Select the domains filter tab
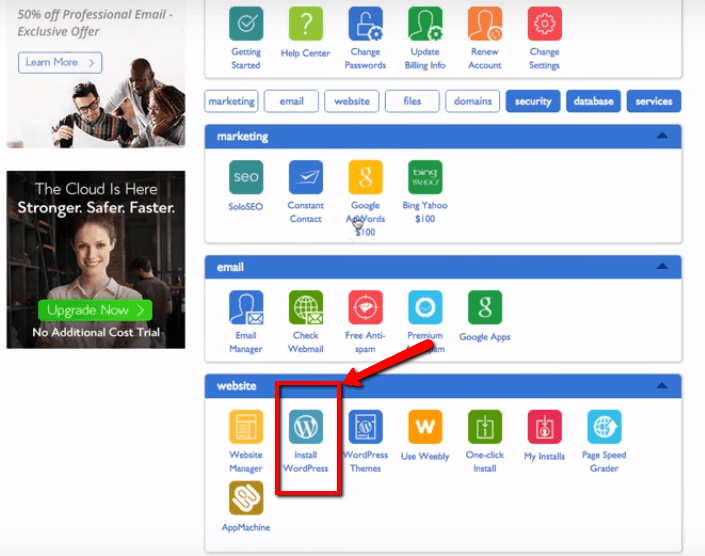 pyautogui.click(x=473, y=101)
